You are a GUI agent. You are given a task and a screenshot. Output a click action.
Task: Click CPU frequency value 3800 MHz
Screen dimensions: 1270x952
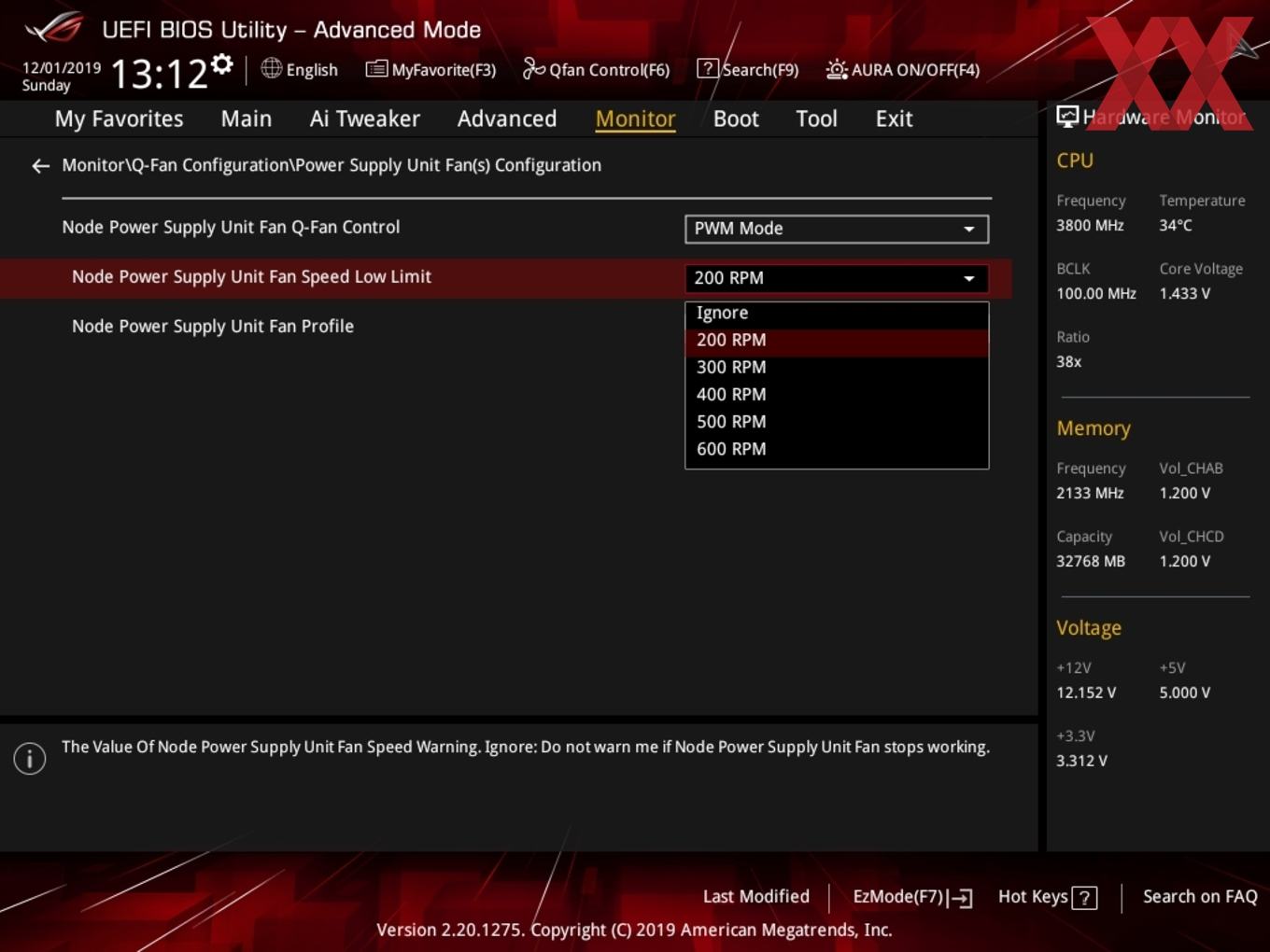coord(1090,226)
